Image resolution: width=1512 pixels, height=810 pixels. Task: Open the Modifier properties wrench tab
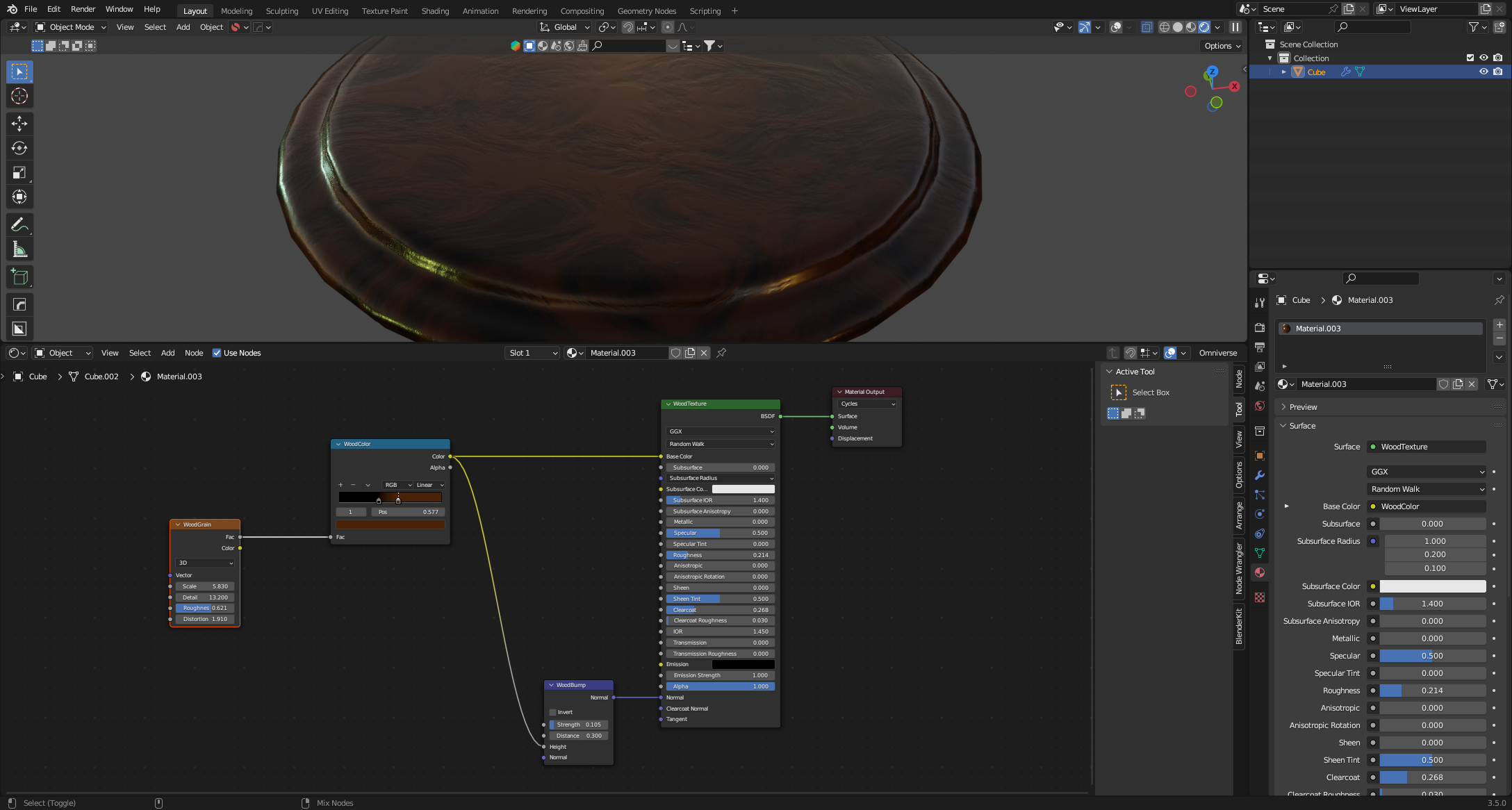[1260, 475]
